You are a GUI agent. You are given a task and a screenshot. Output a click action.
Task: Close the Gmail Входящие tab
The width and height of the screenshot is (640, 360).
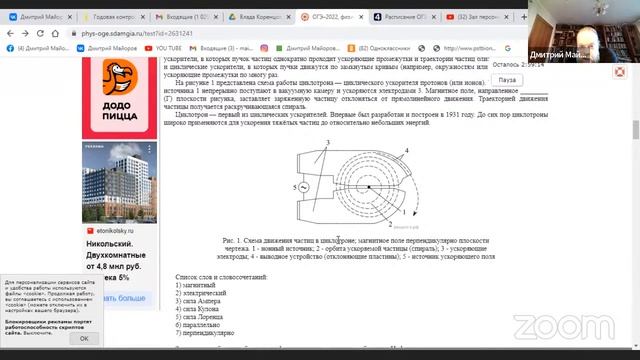pyautogui.click(x=216, y=17)
